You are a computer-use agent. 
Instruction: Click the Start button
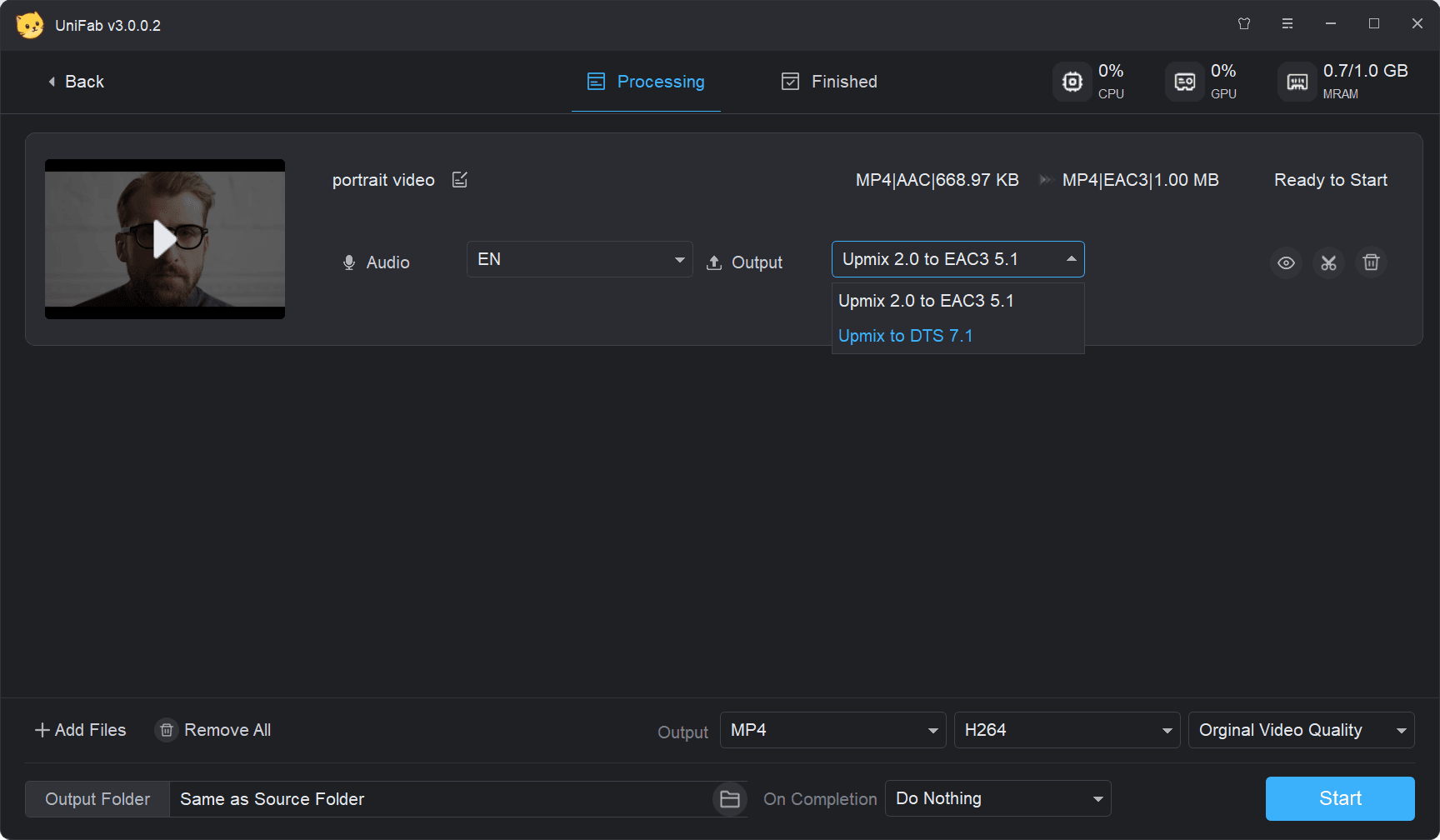coord(1340,798)
